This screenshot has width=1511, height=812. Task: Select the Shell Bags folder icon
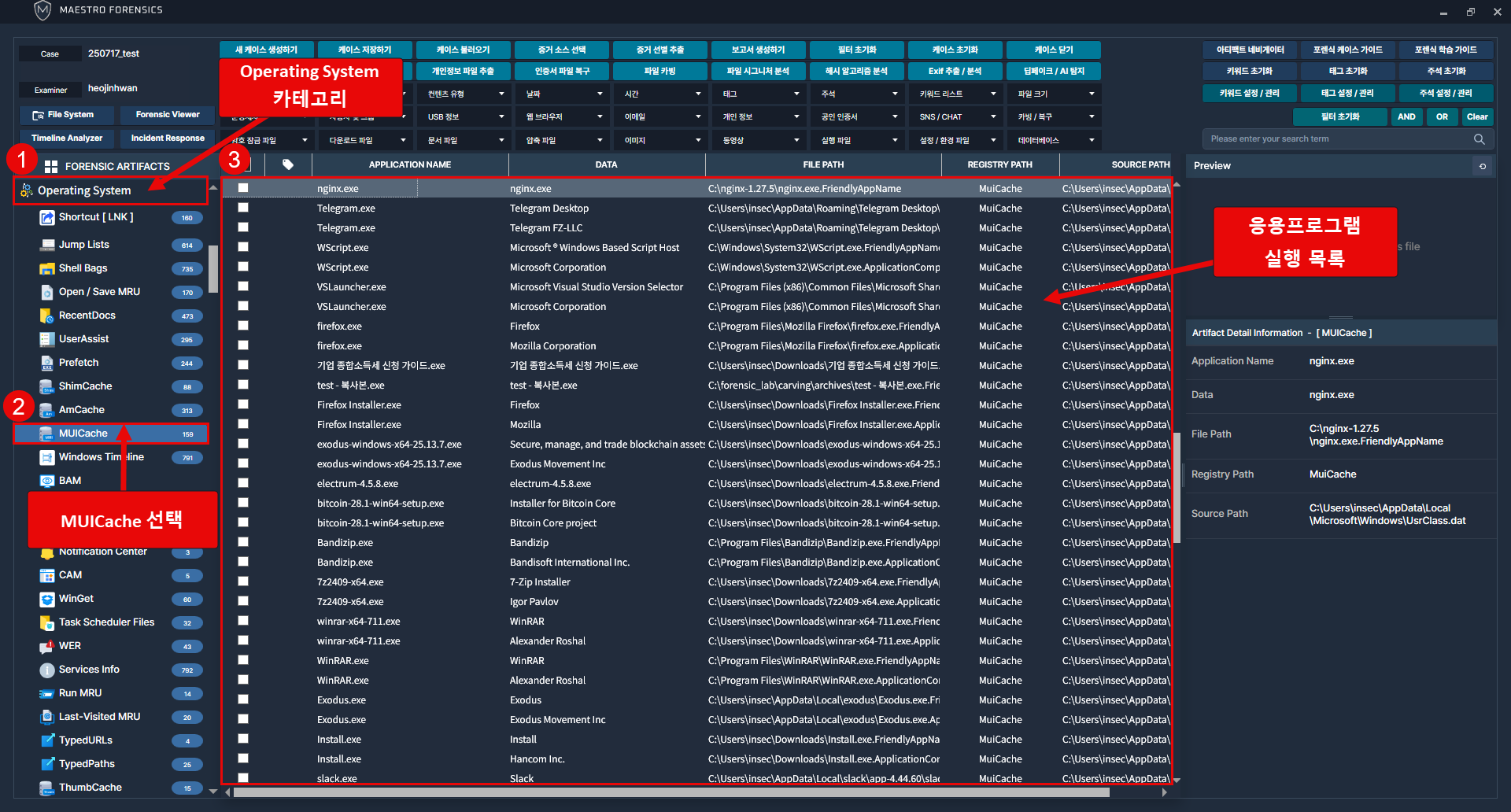point(47,268)
